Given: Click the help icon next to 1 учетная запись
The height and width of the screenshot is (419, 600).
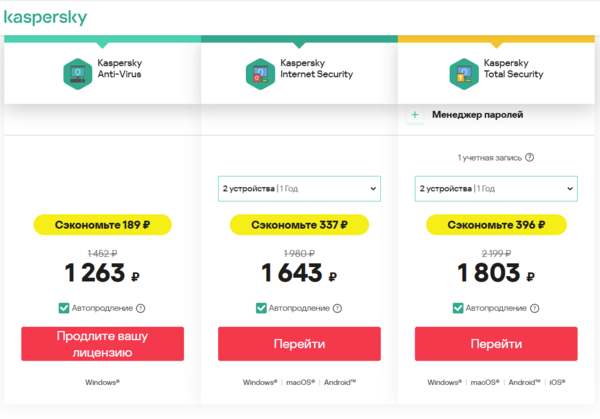Looking at the screenshot, I should click(529, 157).
